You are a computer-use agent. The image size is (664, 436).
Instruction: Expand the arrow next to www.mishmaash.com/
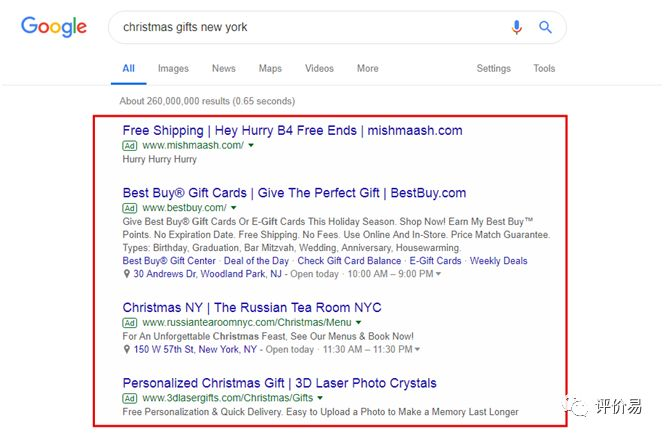[x=251, y=145]
